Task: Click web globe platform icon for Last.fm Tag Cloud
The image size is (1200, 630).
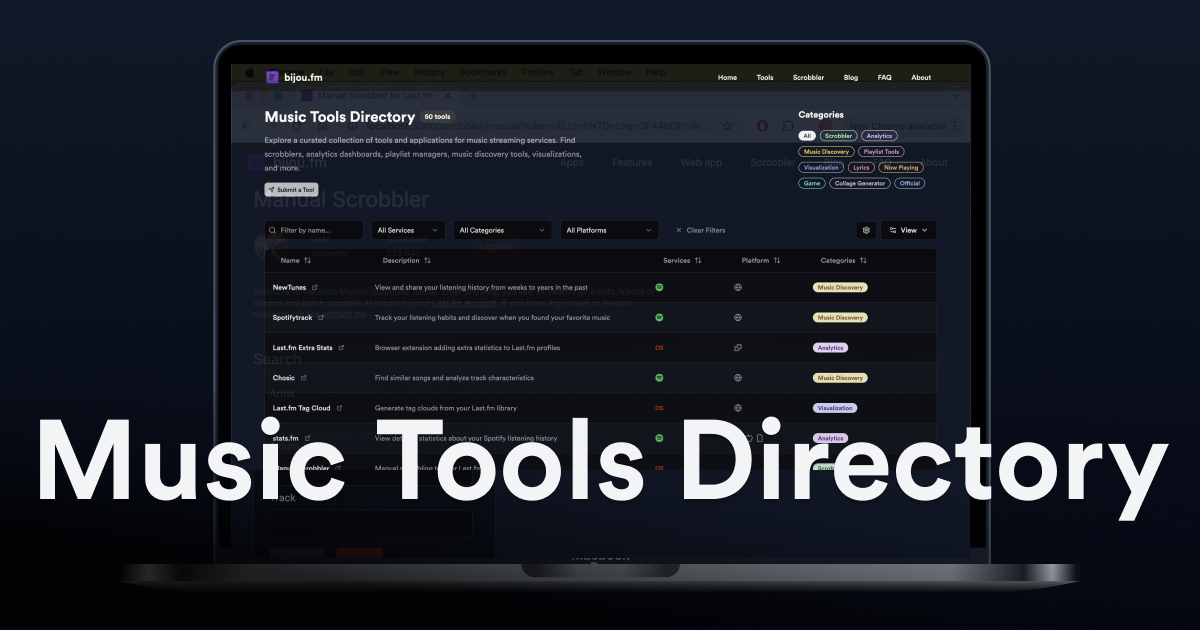Action: 737,408
